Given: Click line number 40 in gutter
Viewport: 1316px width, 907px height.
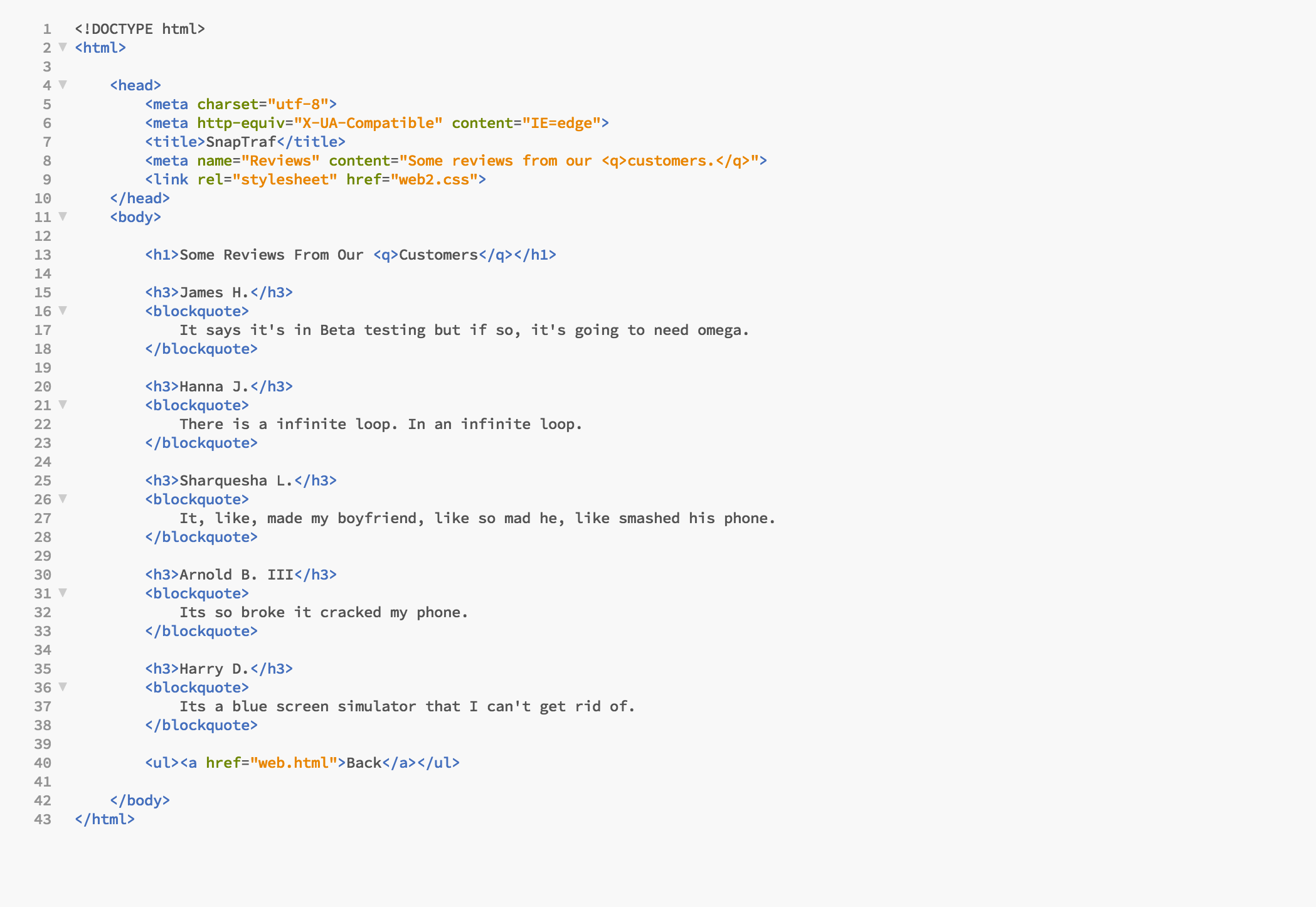Looking at the screenshot, I should (x=43, y=763).
